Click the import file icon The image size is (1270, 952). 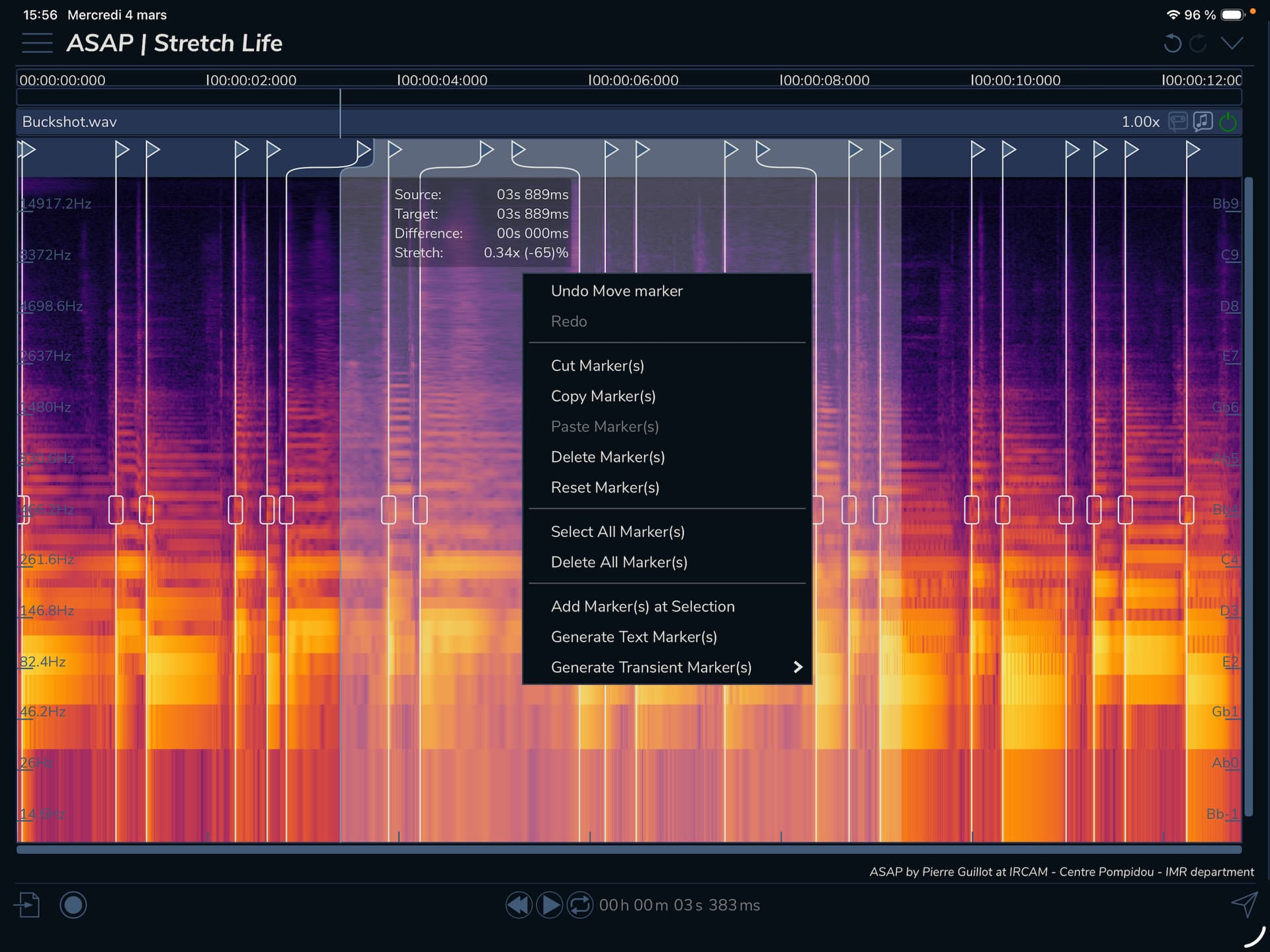[27, 904]
